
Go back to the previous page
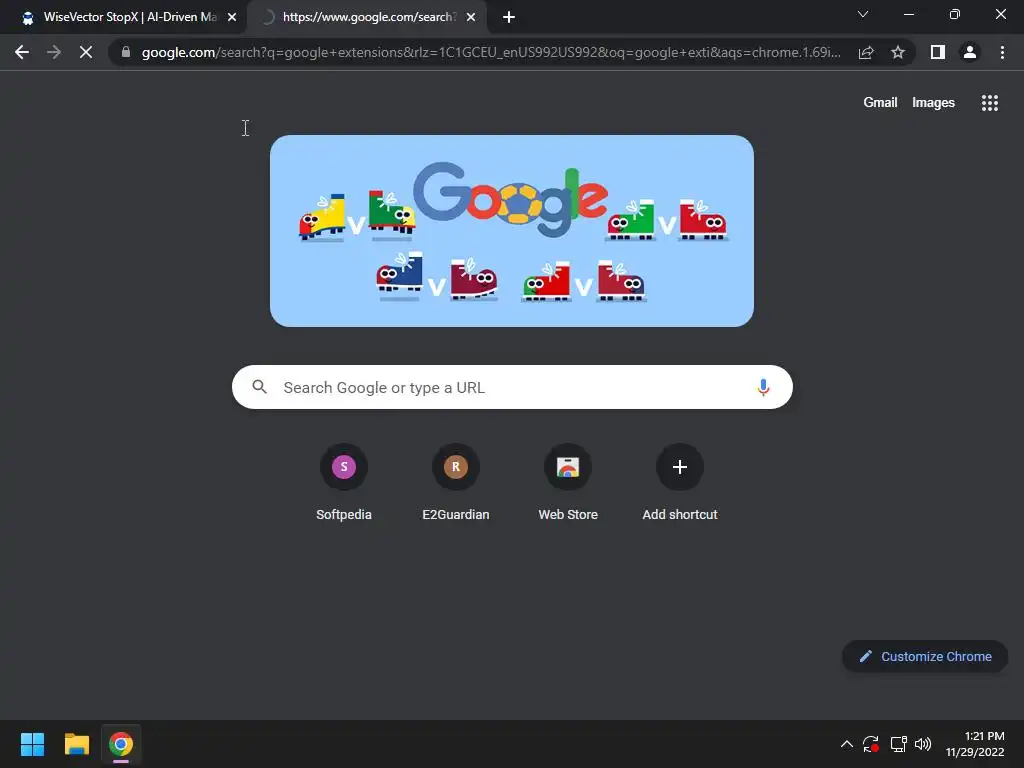tap(22, 52)
